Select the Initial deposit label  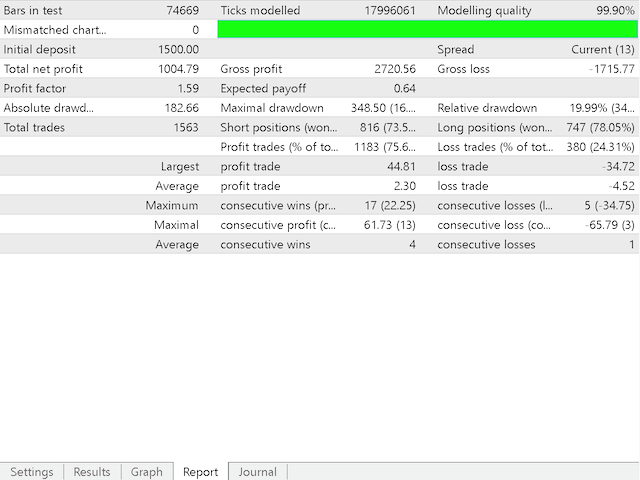coord(40,49)
